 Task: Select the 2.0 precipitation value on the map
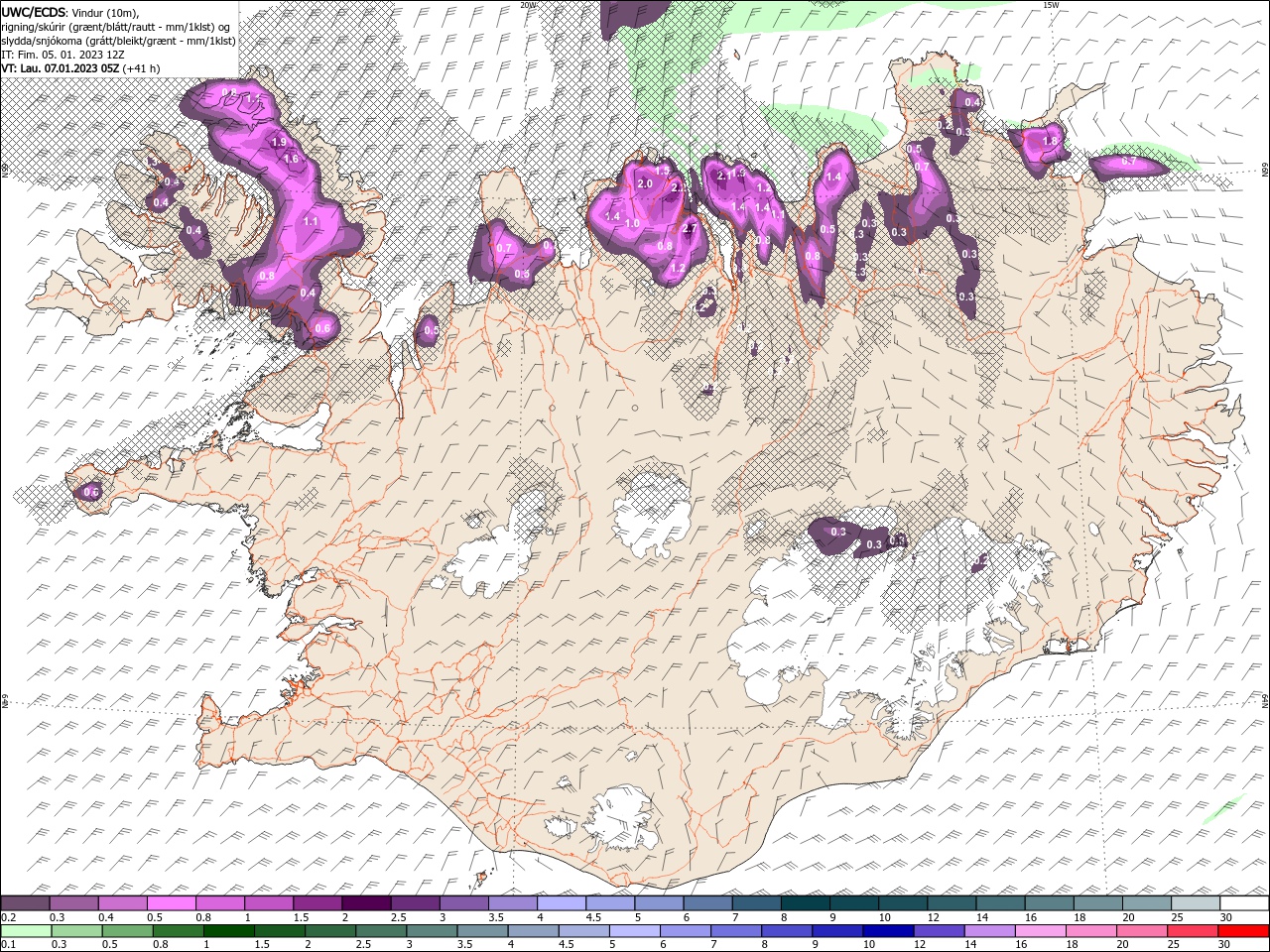(645, 183)
